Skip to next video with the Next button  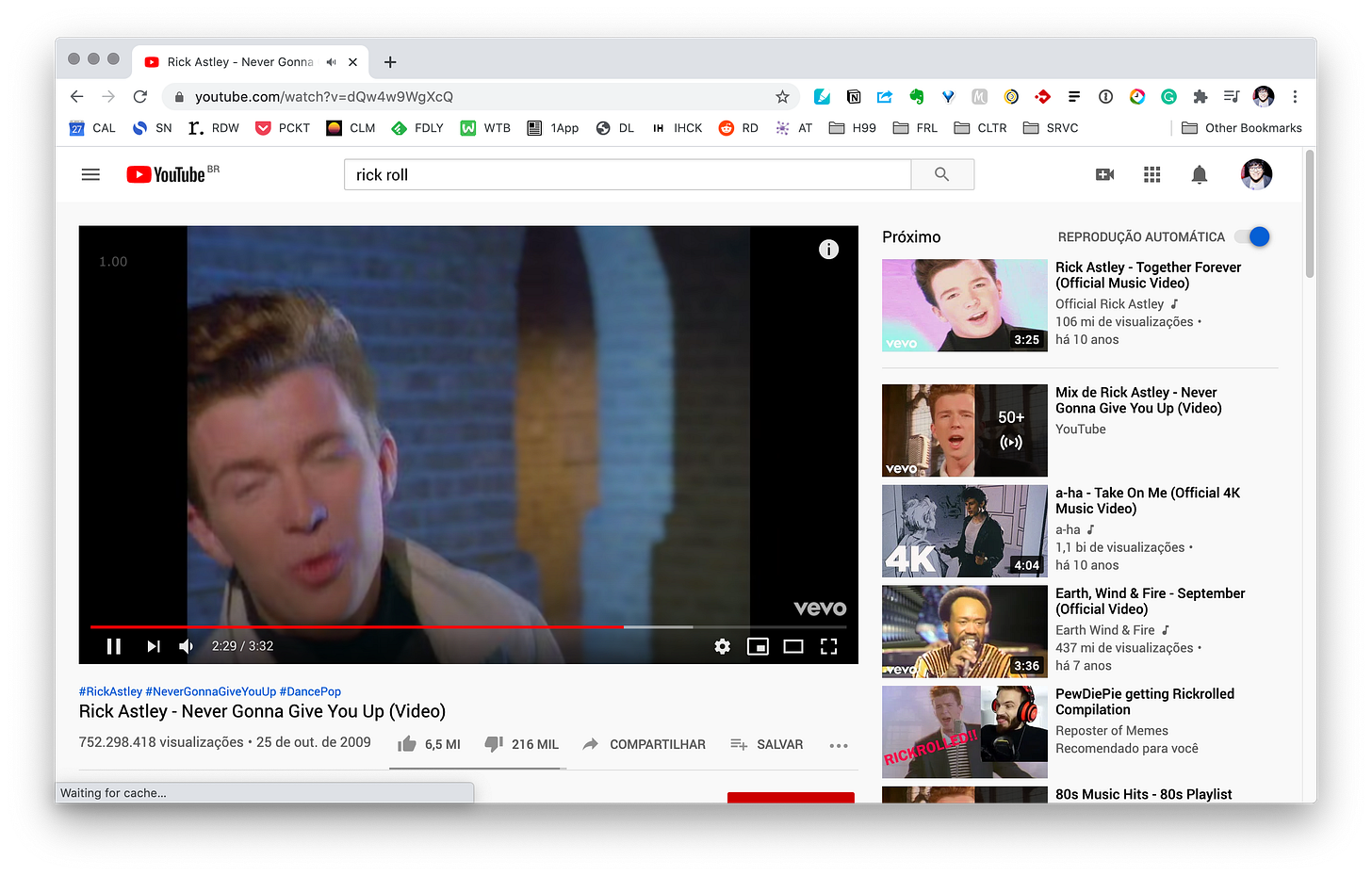point(154,646)
